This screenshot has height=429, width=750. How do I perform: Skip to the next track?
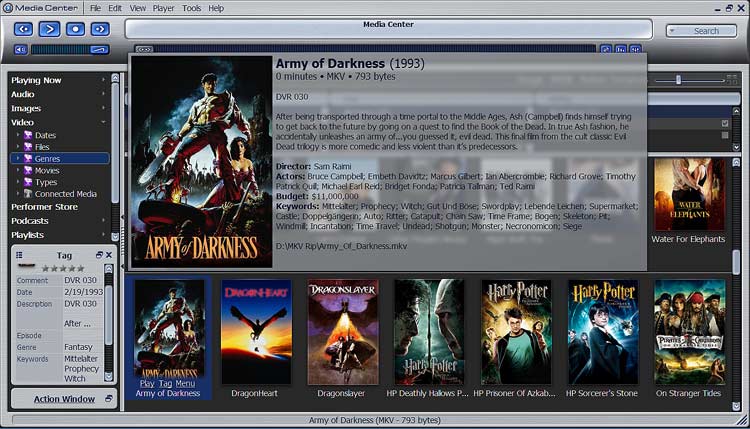[x=101, y=29]
